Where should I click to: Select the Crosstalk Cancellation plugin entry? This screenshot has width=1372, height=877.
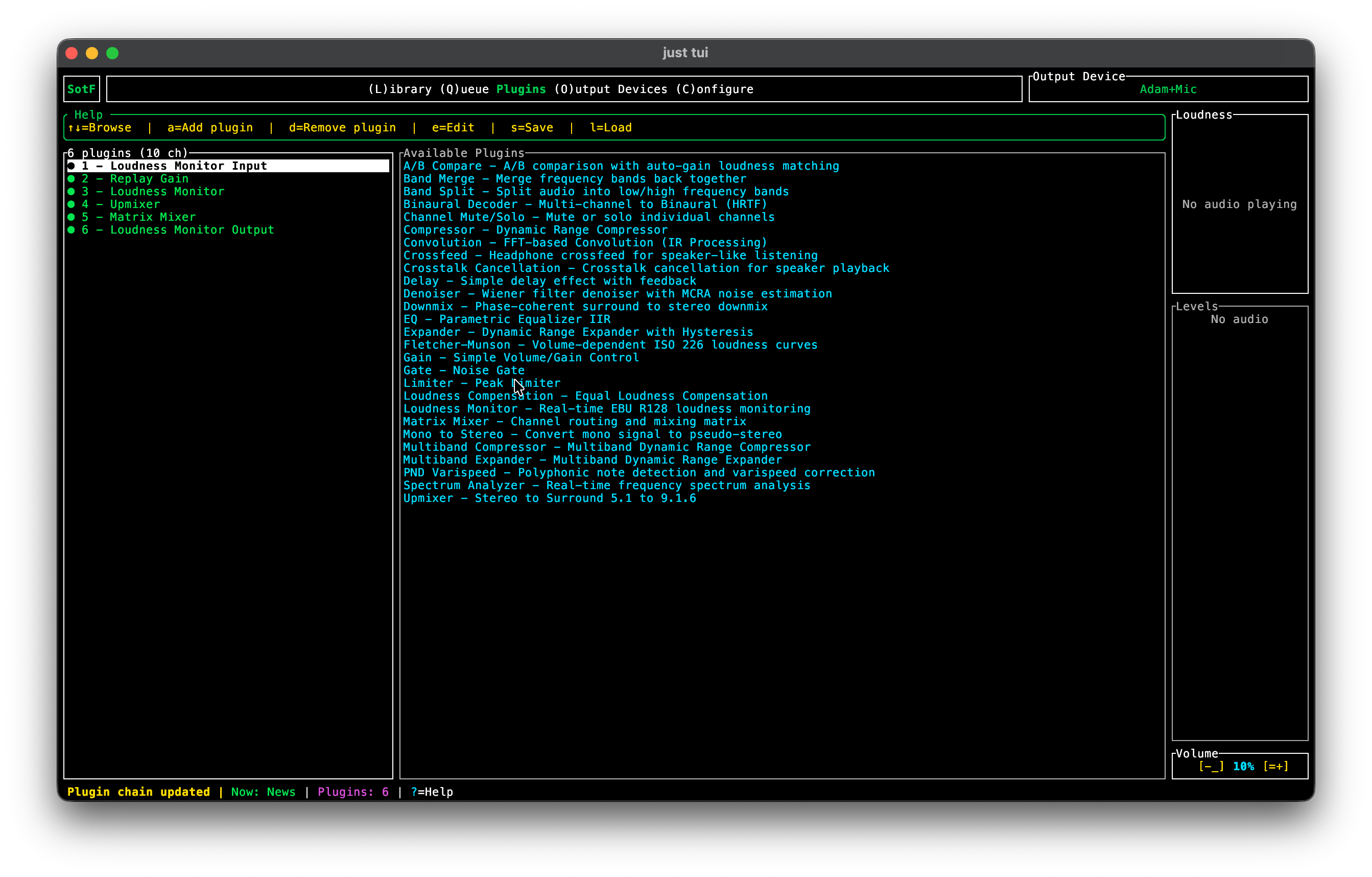point(646,268)
